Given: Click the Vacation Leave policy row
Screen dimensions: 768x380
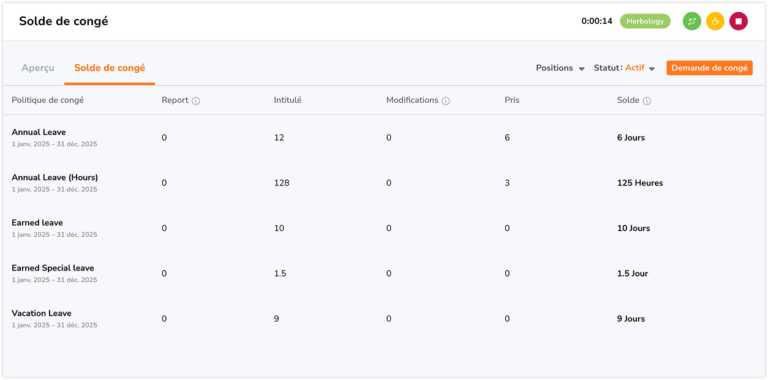Looking at the screenshot, I should [x=384, y=318].
